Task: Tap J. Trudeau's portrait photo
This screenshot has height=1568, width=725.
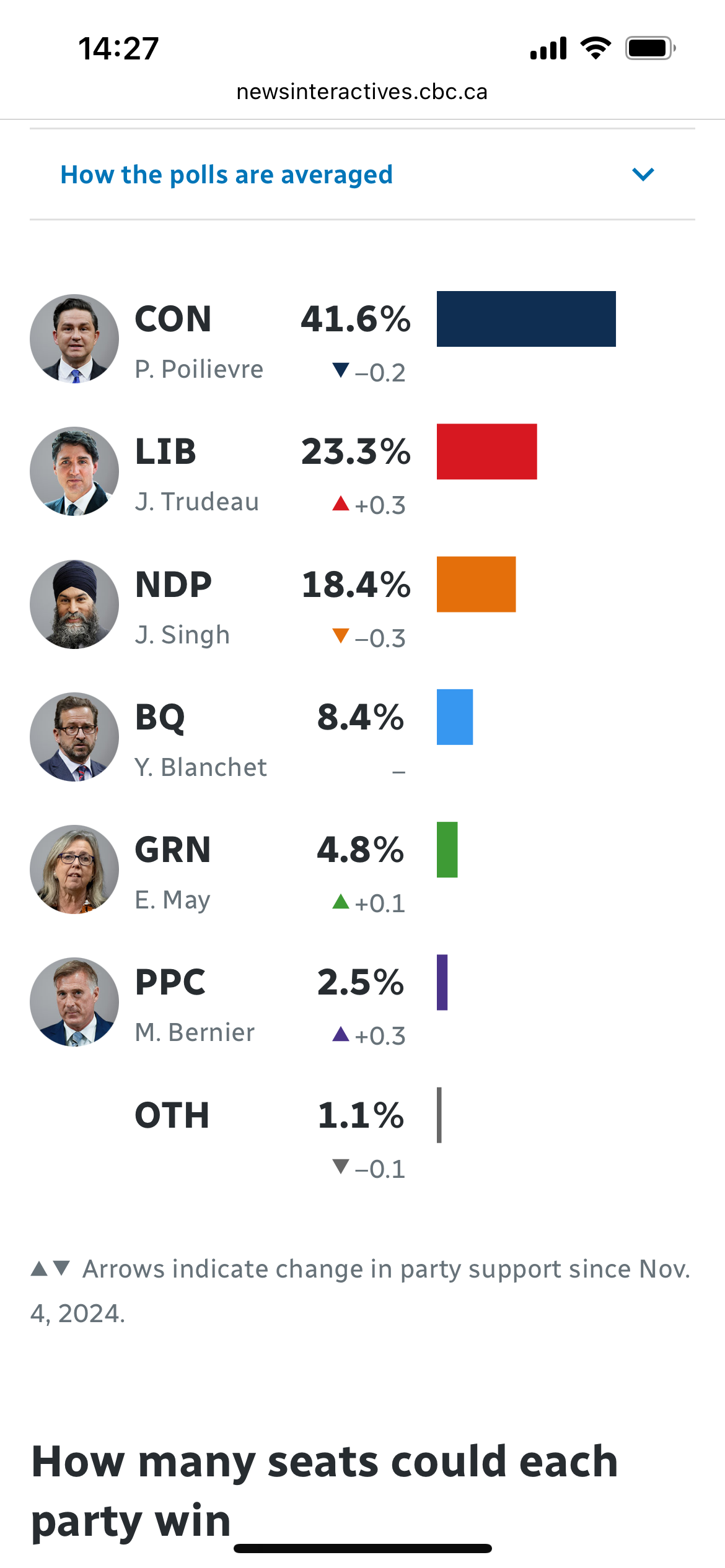Action: [74, 471]
